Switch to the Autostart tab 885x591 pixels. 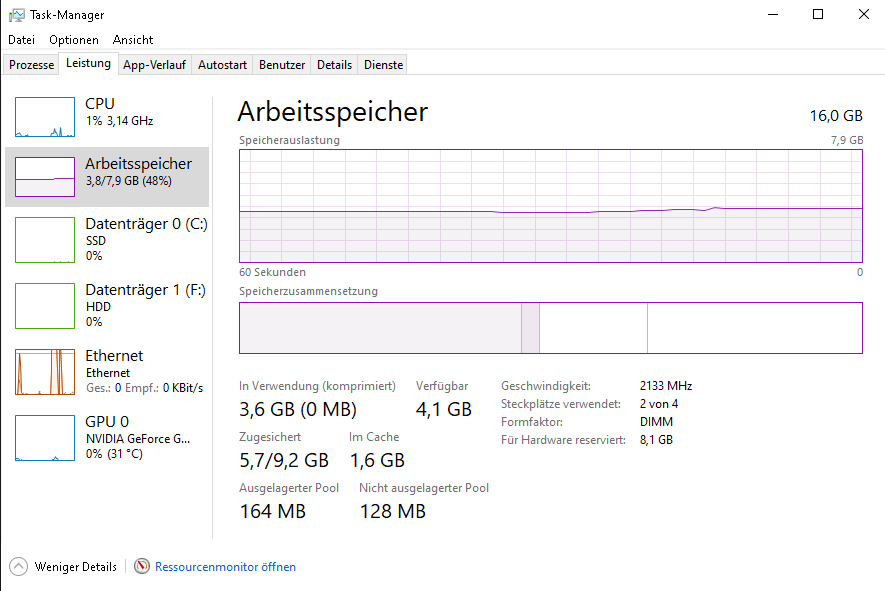pyautogui.click(x=222, y=65)
